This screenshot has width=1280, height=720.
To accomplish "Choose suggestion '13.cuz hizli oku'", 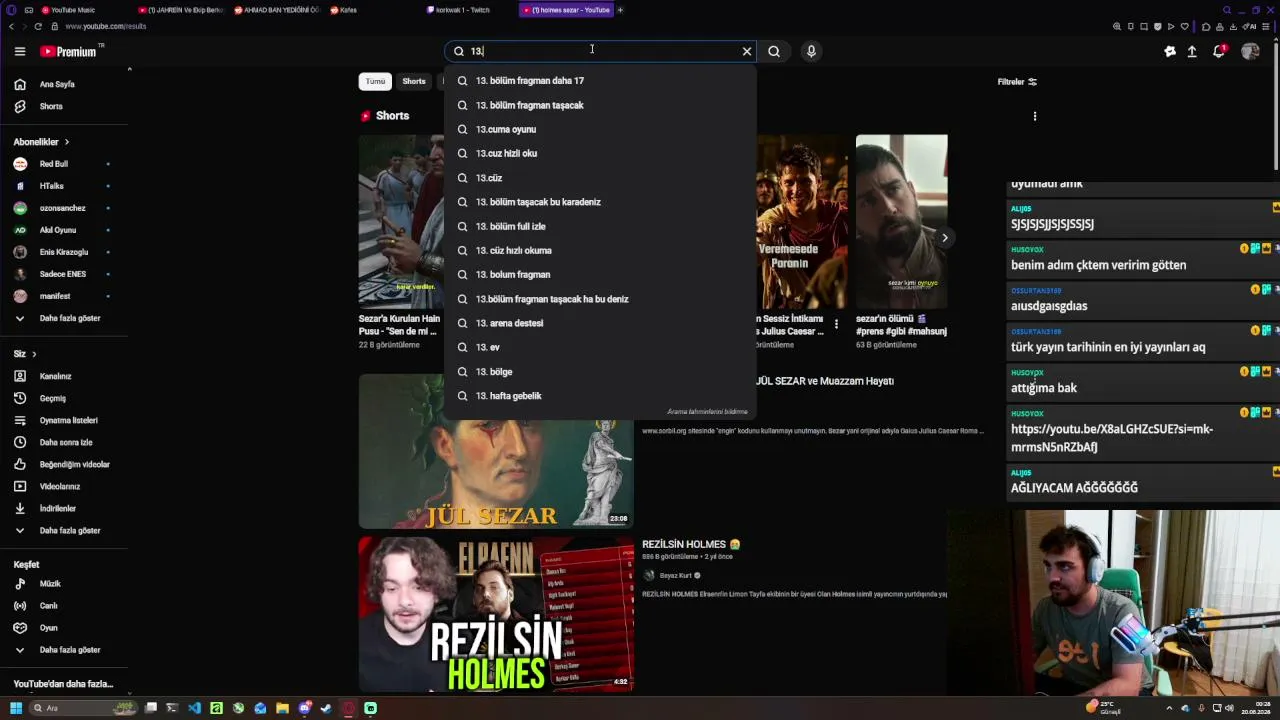I will (x=601, y=153).
